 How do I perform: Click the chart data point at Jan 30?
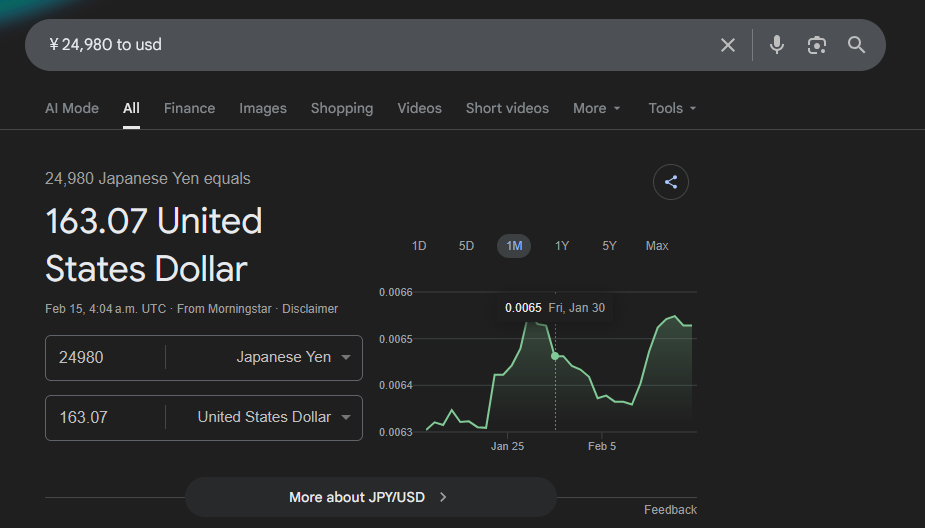(555, 356)
